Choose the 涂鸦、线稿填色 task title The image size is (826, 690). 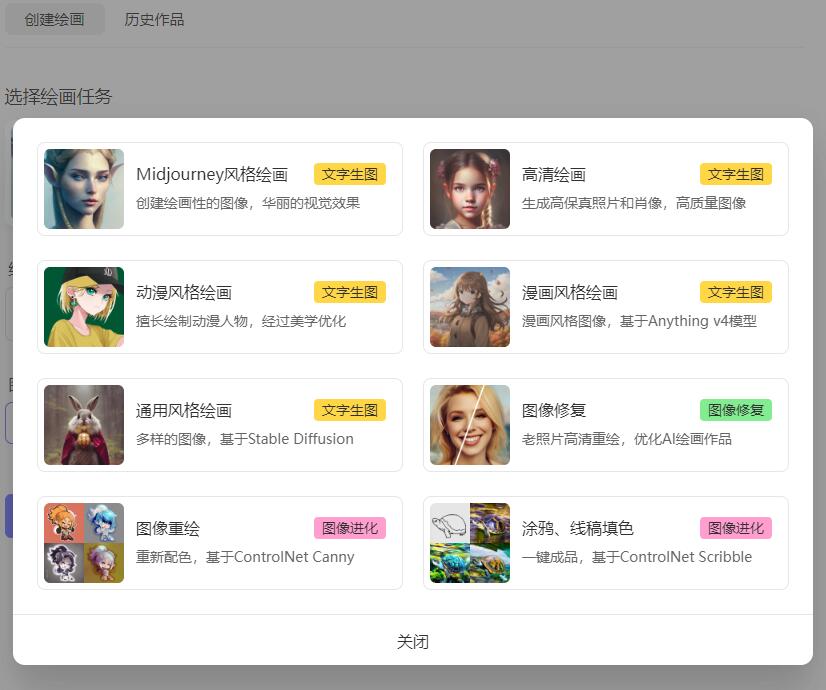578,529
